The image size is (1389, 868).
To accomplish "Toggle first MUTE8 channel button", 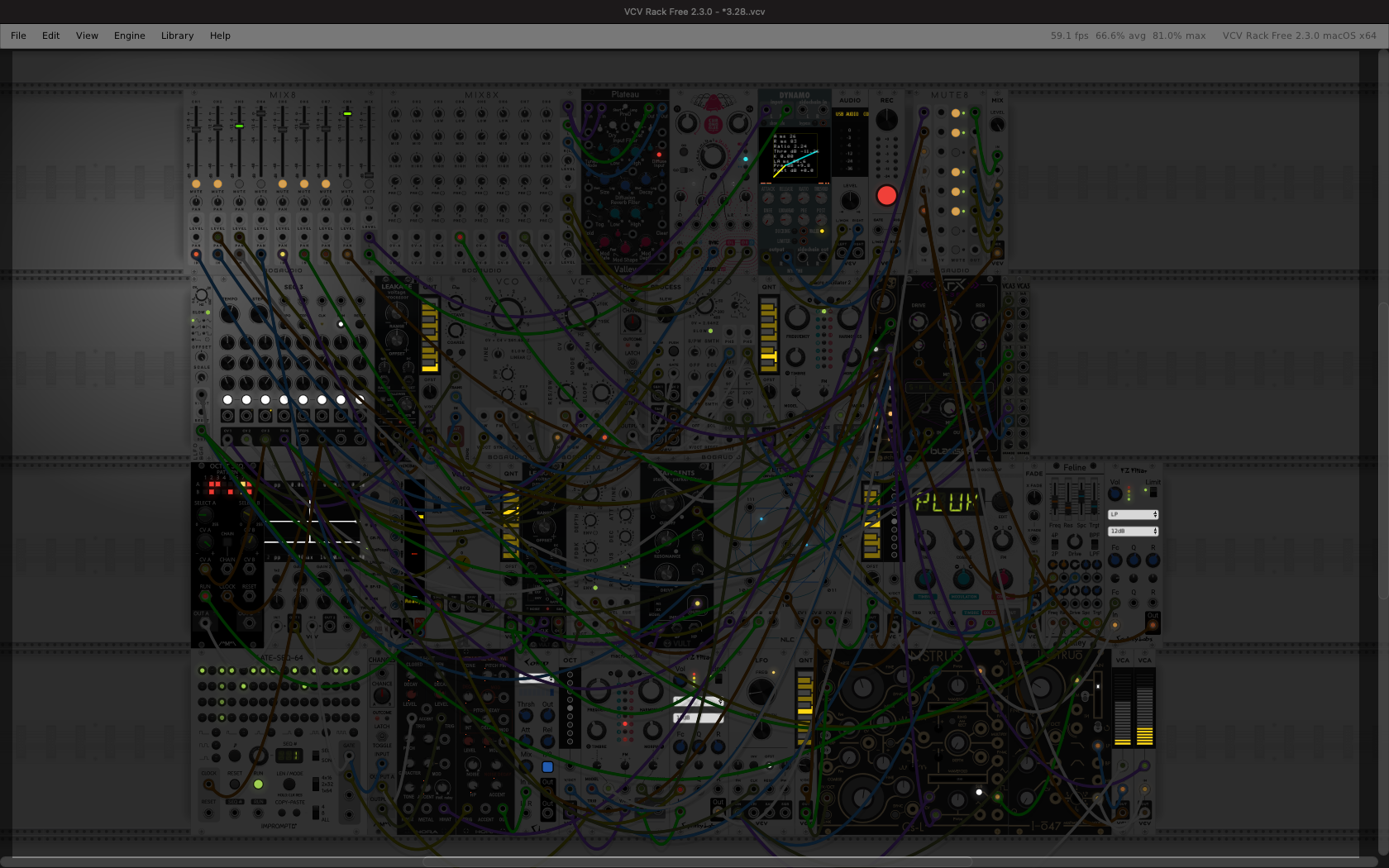I will [956, 113].
